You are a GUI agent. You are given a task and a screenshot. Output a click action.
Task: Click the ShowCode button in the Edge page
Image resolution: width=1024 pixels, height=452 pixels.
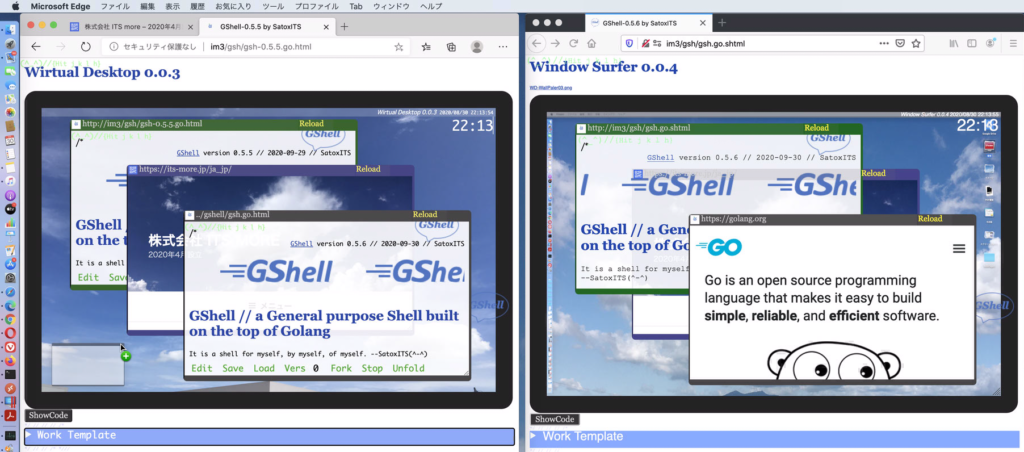48,415
